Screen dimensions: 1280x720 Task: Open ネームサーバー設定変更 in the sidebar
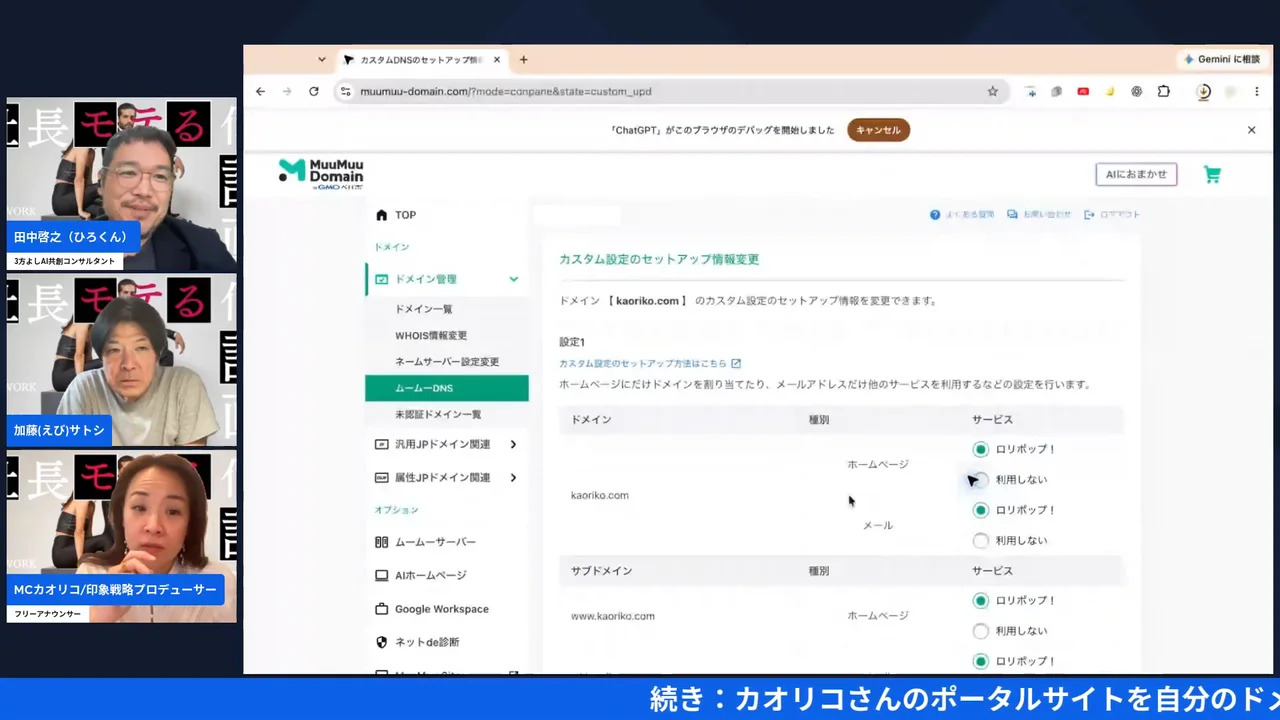pyautogui.click(x=446, y=362)
